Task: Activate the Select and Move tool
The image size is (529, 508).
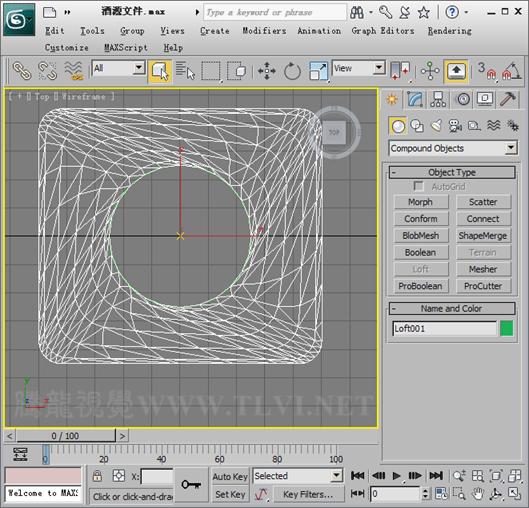Action: 267,71
